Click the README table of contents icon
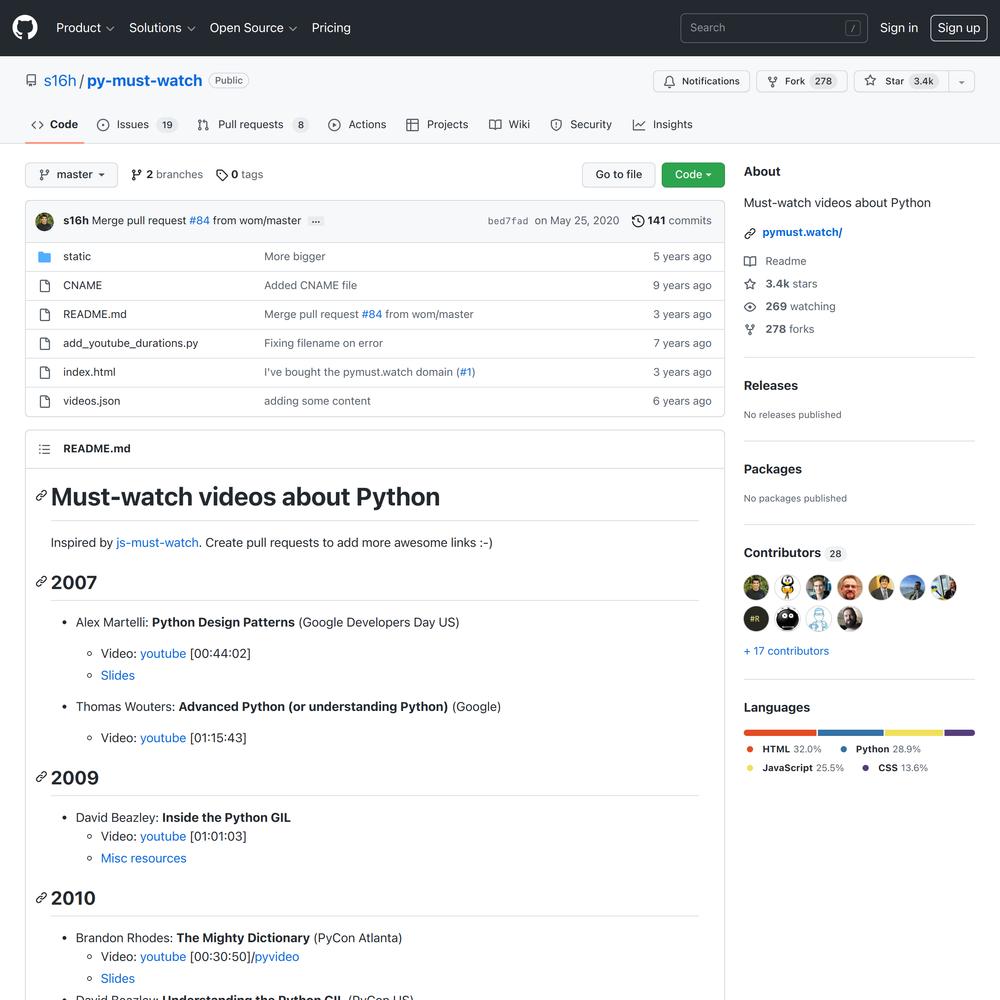Viewport: 1000px width, 1000px height. coord(44,449)
